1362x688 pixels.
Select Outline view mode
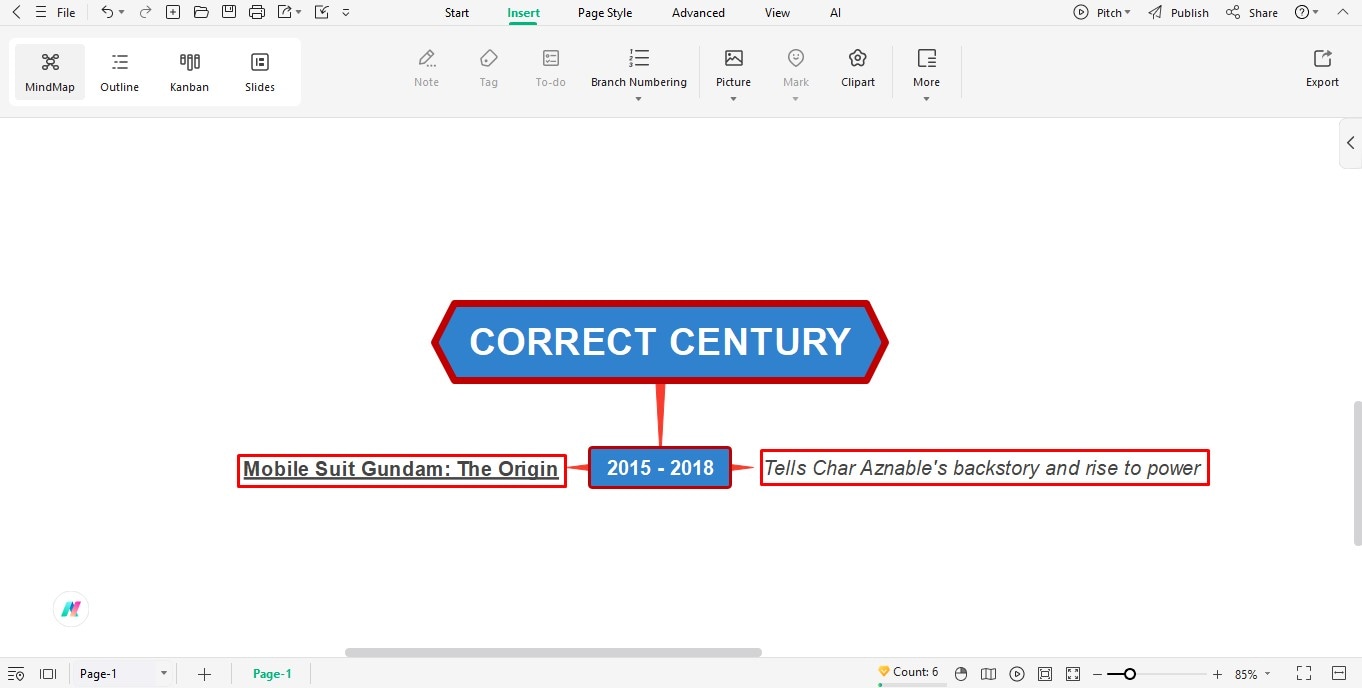click(x=119, y=72)
